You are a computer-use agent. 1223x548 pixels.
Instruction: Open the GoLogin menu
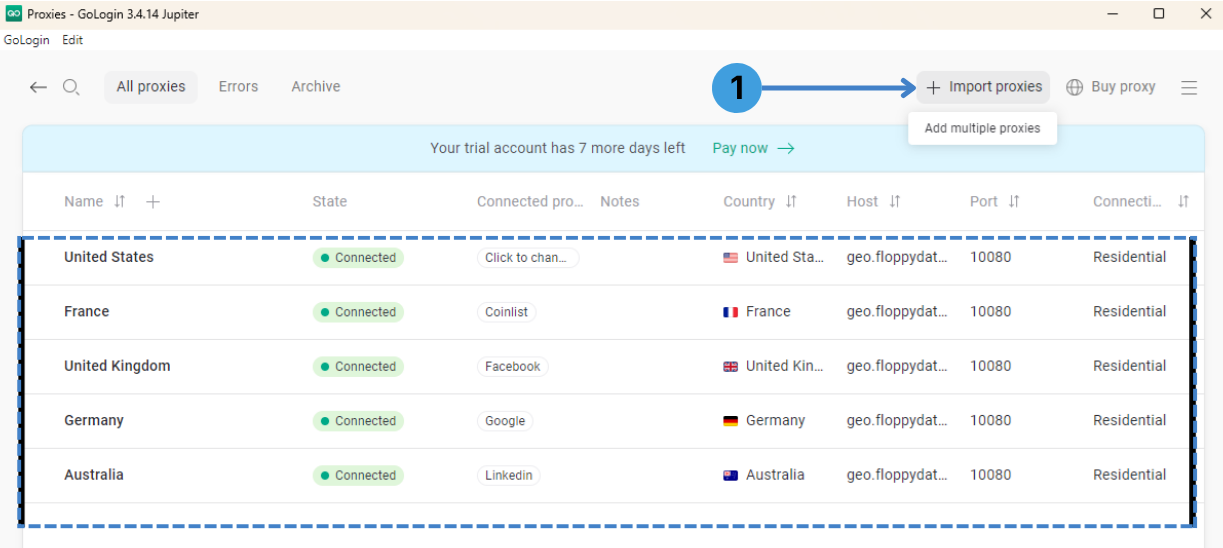pyautogui.click(x=27, y=40)
